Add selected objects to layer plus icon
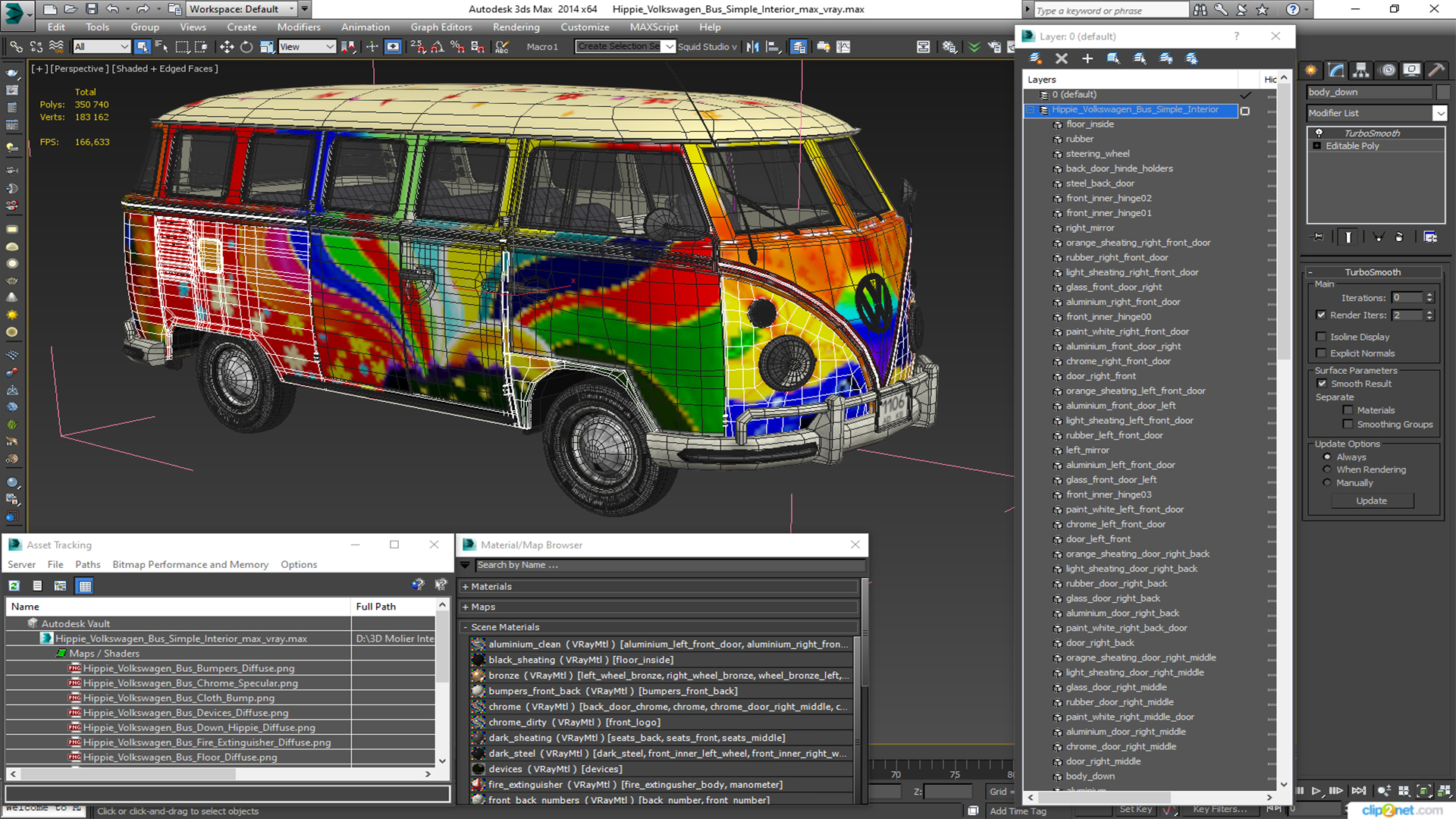 (x=1087, y=58)
